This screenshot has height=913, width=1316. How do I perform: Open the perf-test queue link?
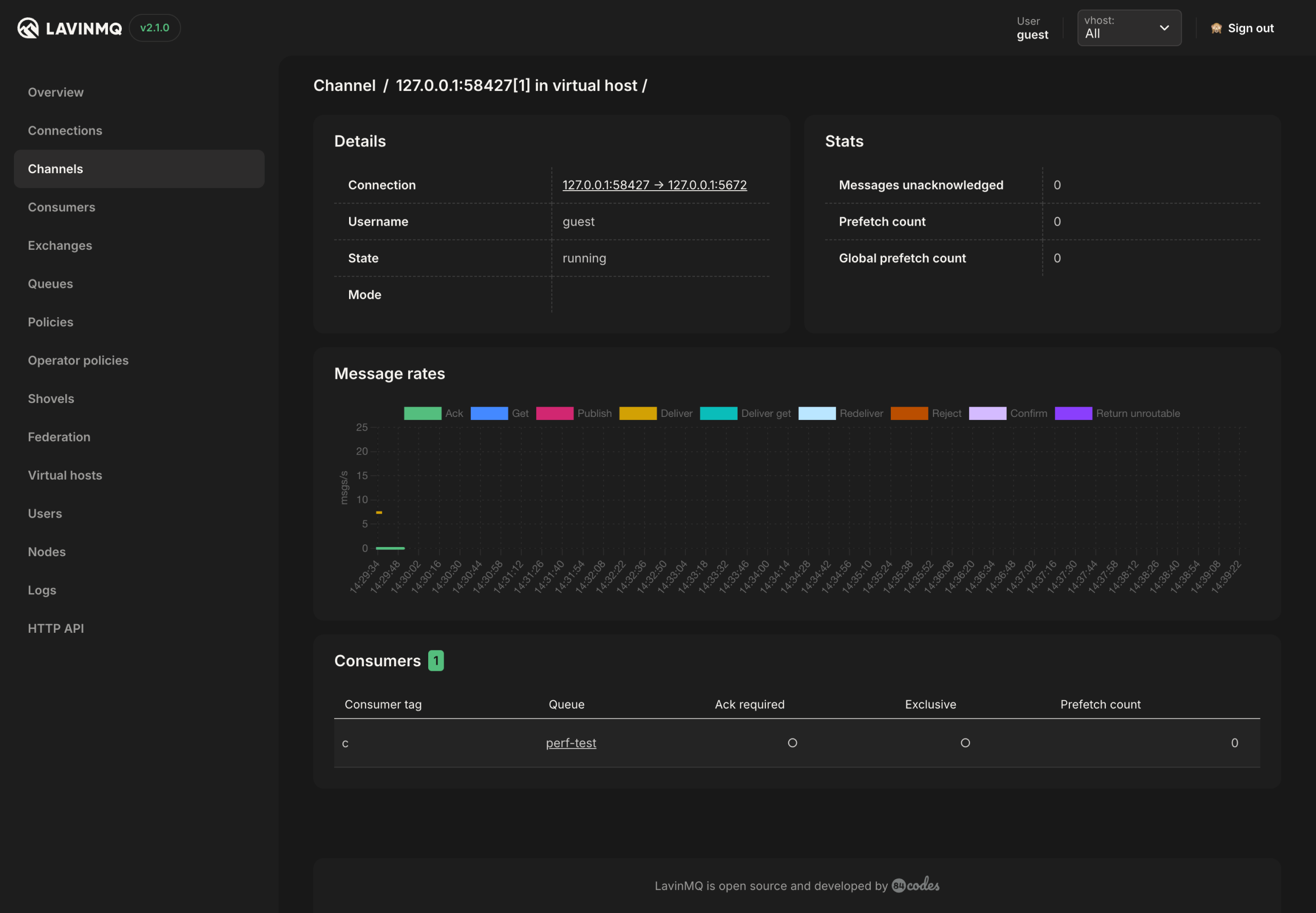coord(571,742)
